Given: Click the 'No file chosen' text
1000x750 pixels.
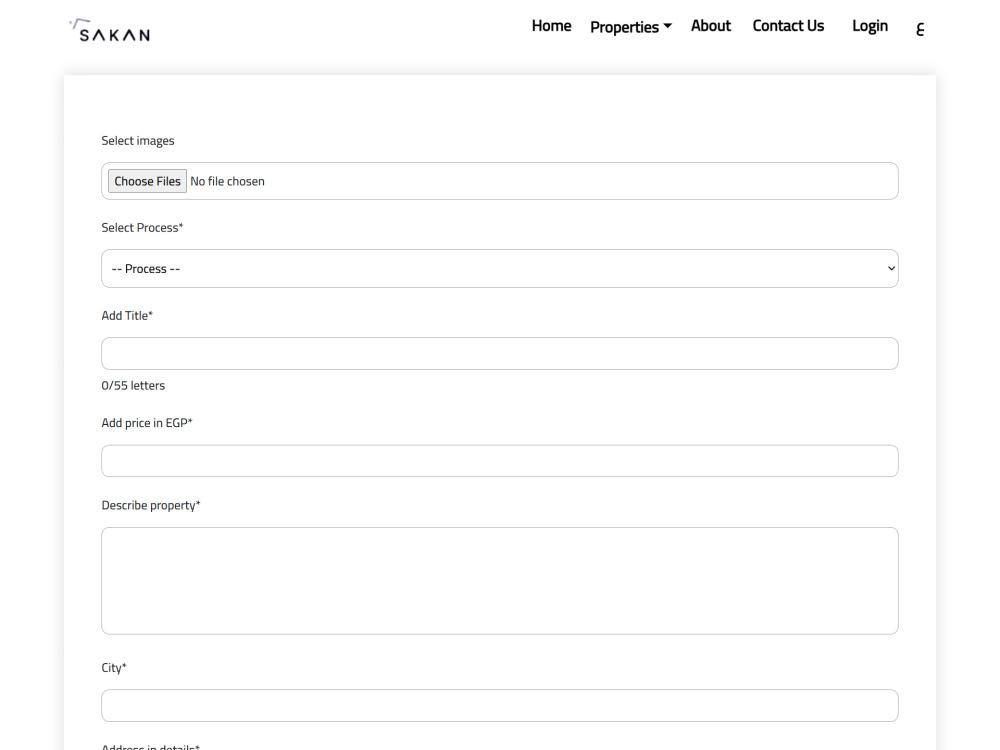Looking at the screenshot, I should (x=227, y=181).
